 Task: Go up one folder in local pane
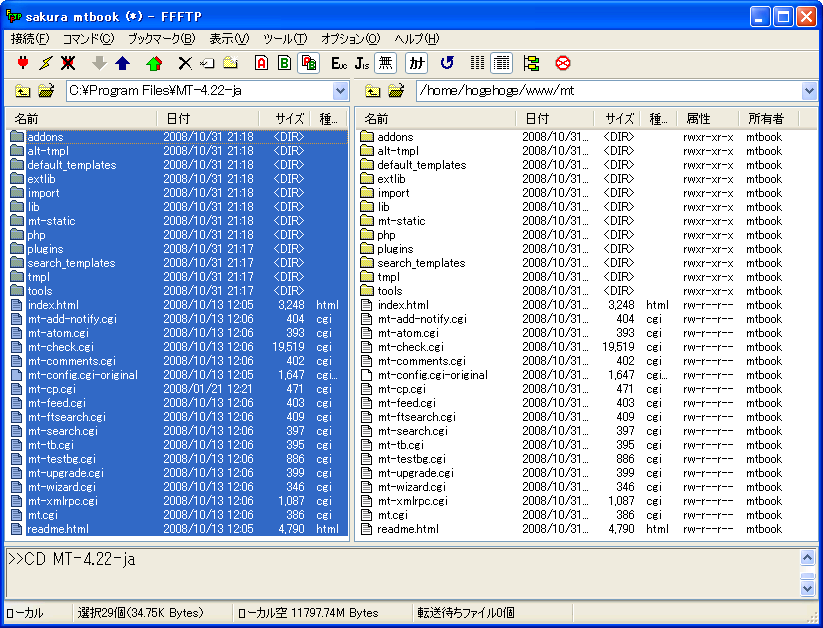point(23,91)
